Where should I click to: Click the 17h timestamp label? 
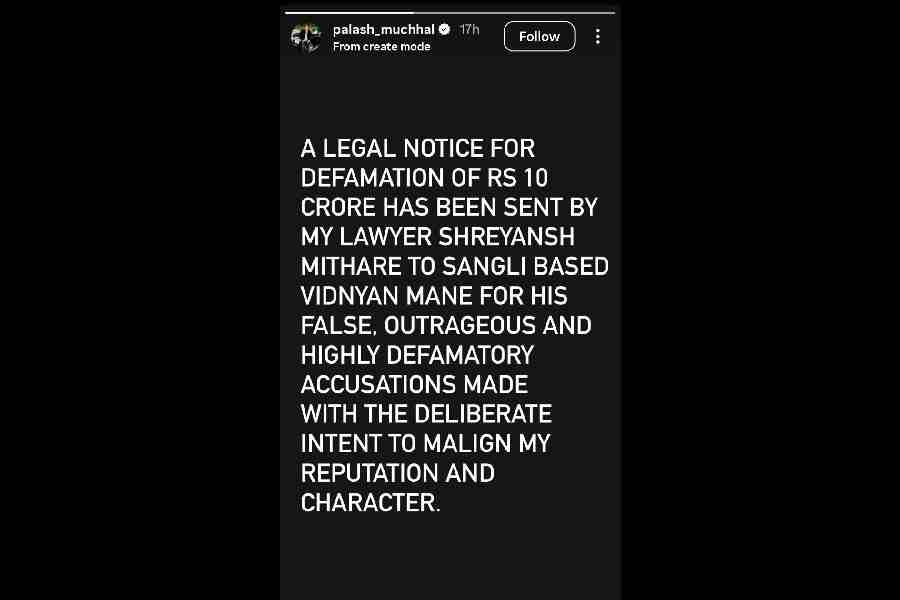pyautogui.click(x=469, y=30)
